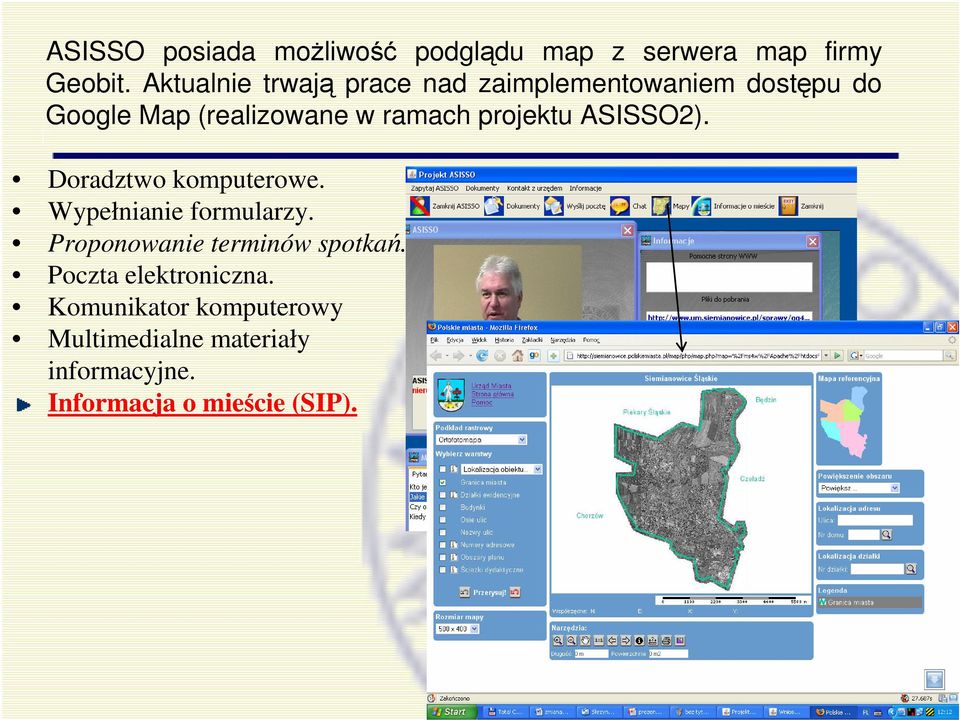Screen dimensions: 960x720
Task: Click the Strona główna link
Action: [x=492, y=394]
